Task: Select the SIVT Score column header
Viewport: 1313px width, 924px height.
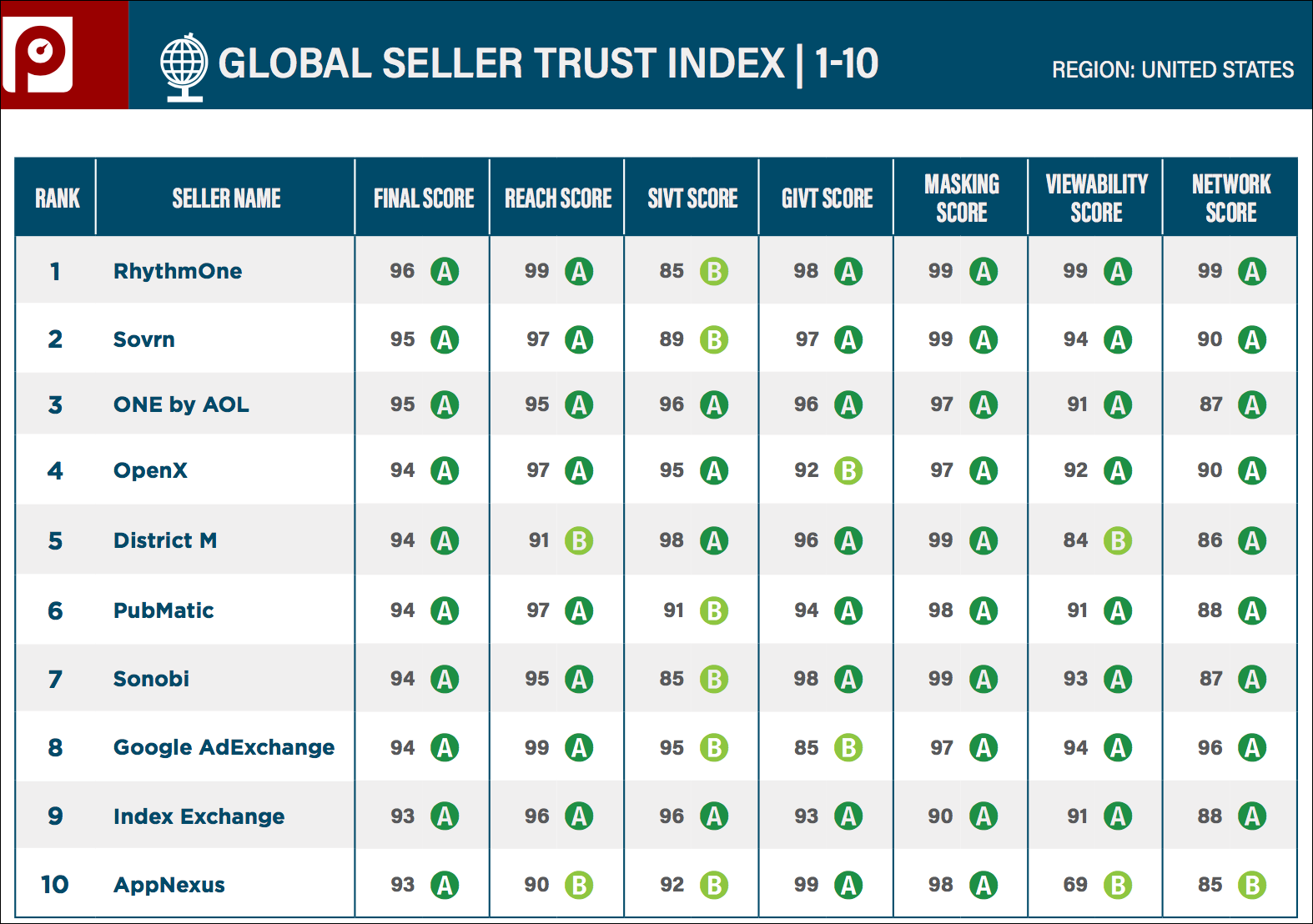Action: (x=692, y=198)
